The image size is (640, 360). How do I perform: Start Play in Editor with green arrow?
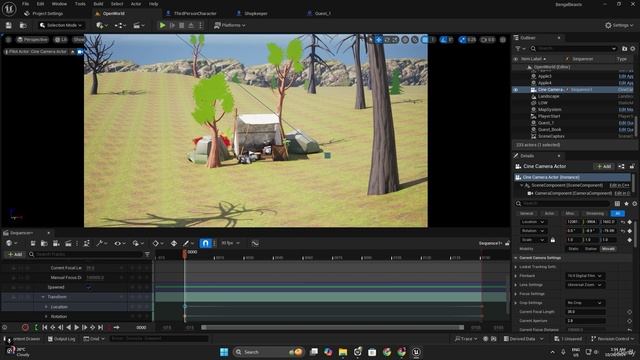tap(162, 25)
